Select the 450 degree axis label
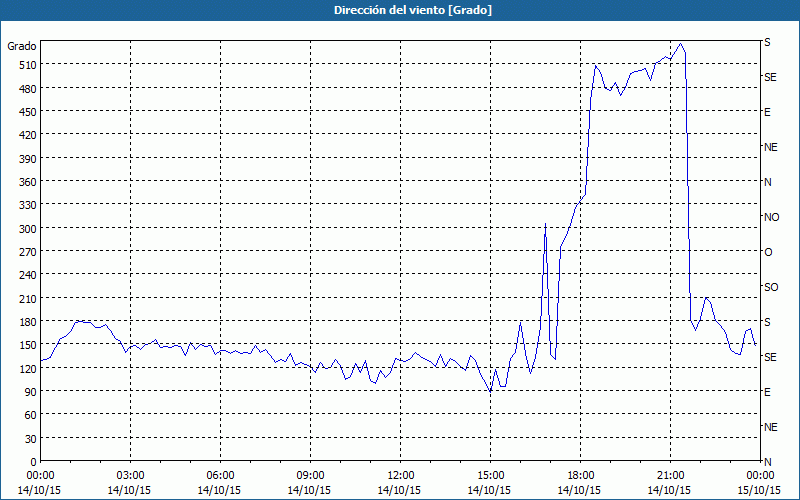The width and height of the screenshot is (800, 500). [28, 112]
